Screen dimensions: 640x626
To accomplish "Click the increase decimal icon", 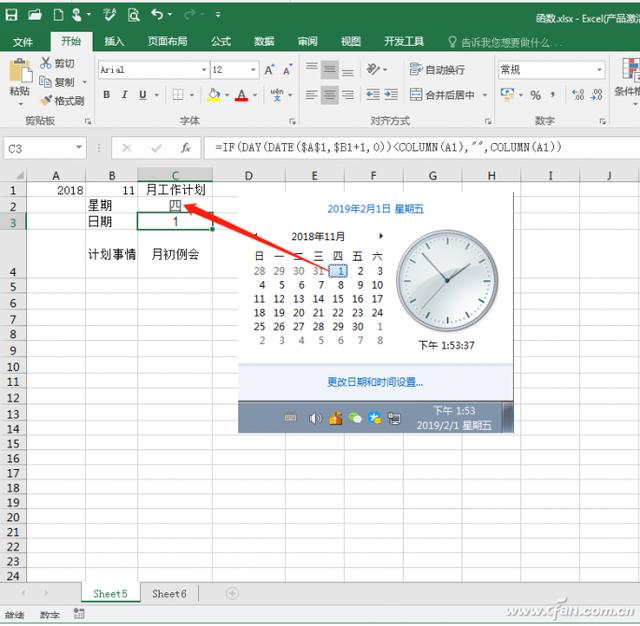I will [x=578, y=95].
